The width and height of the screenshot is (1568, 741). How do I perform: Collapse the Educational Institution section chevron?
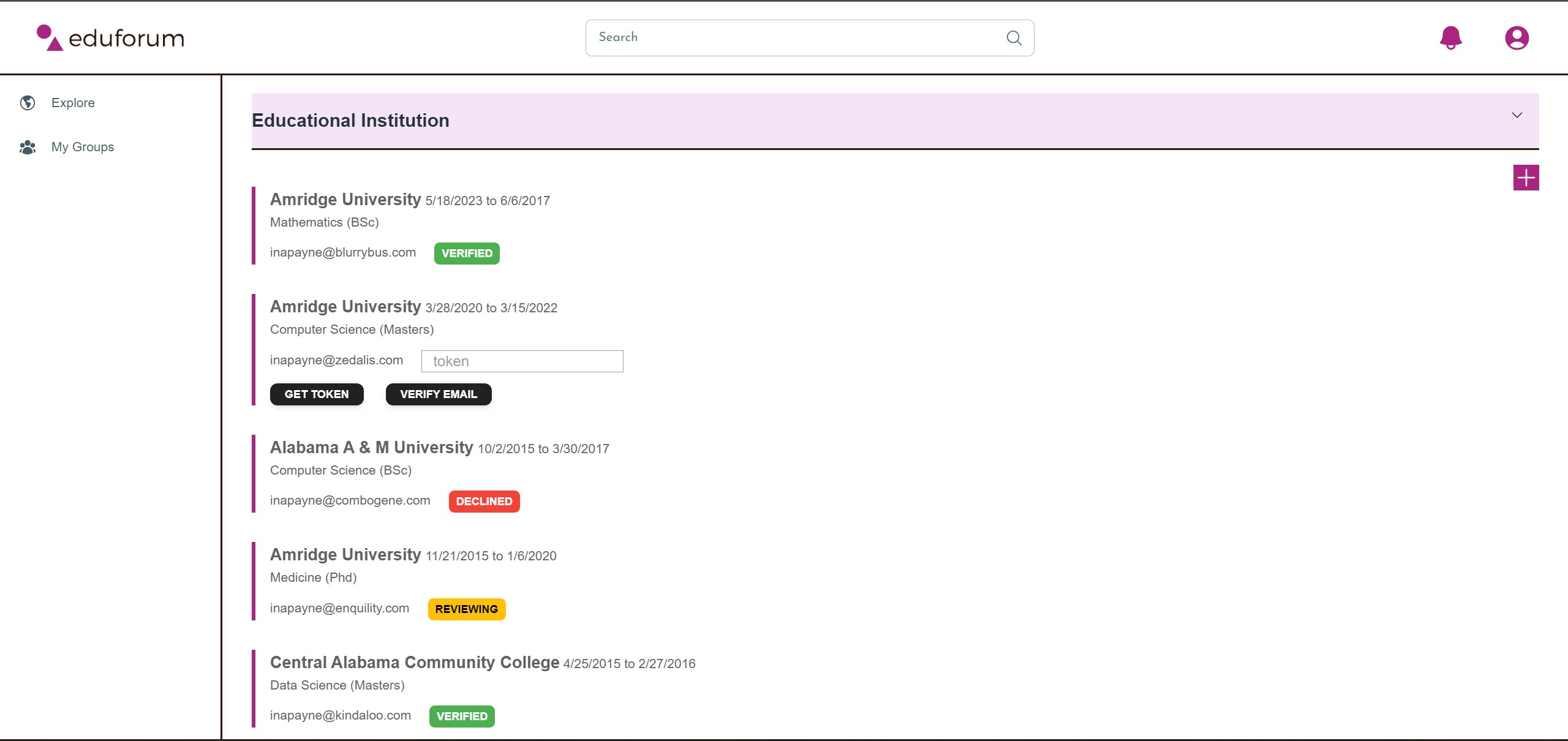coord(1517,115)
